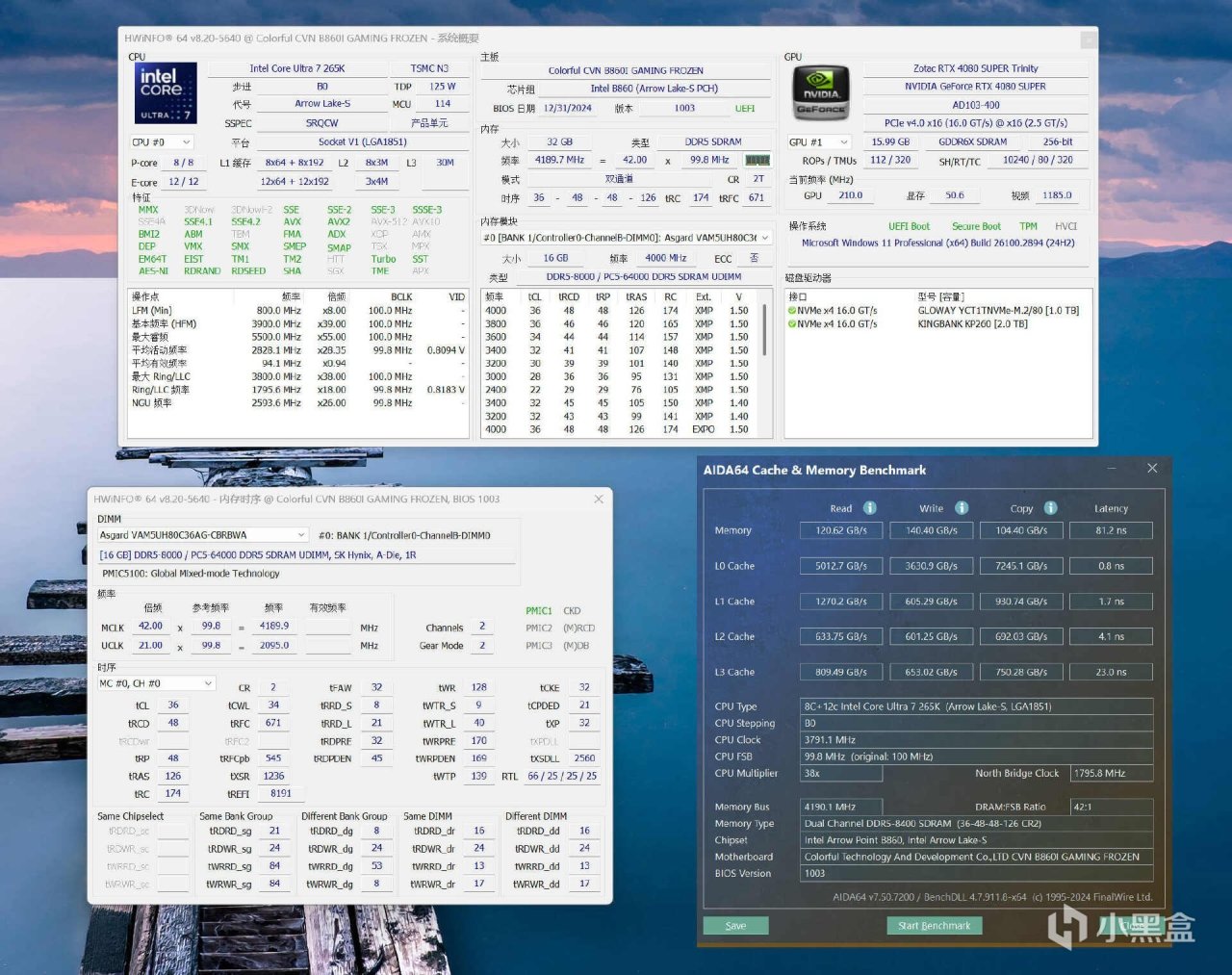The image size is (1232, 975).
Task: Select the Socket V1 (LGA1851) platform field
Action: (x=362, y=142)
